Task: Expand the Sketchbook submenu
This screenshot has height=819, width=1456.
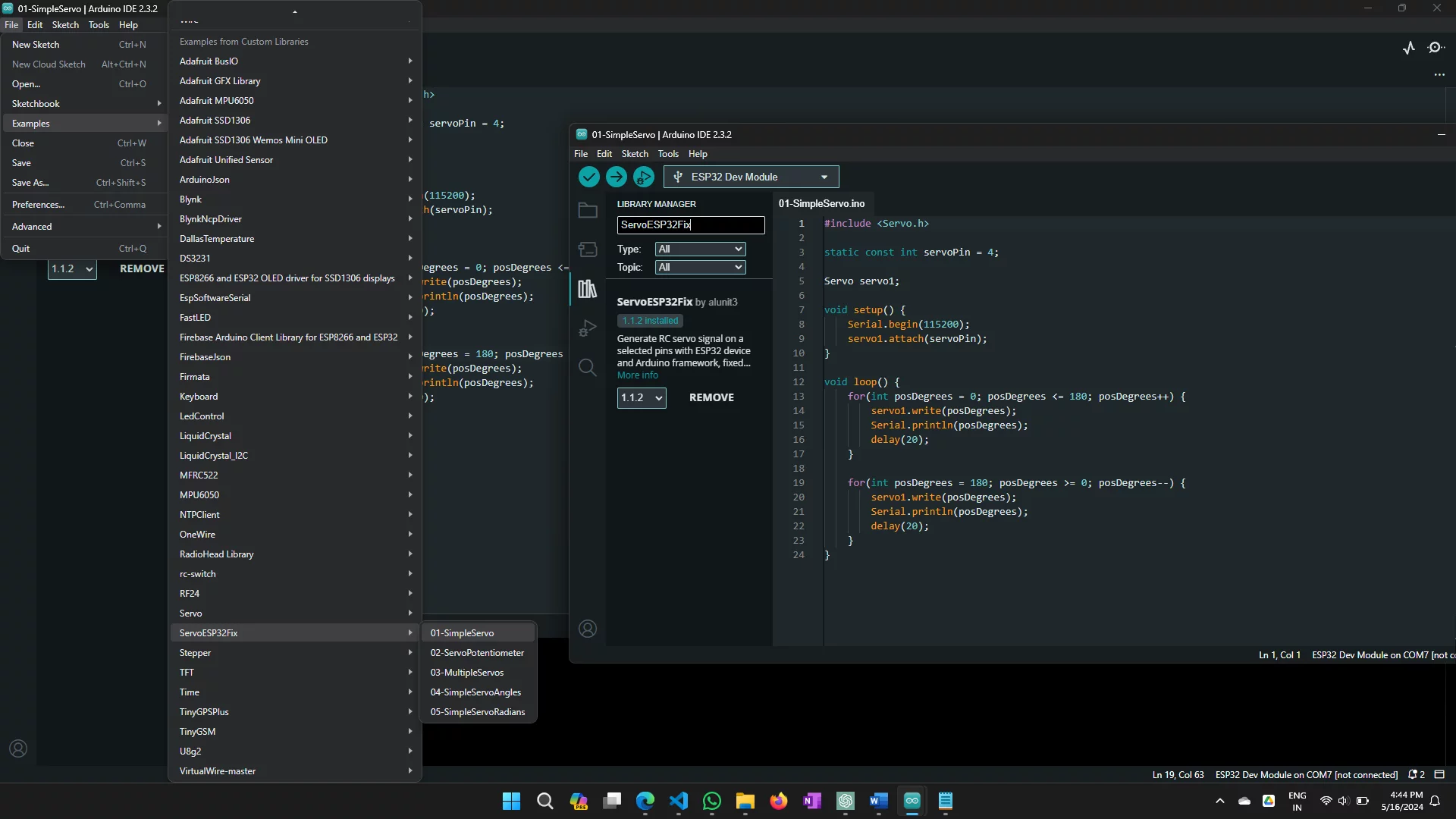Action: [x=83, y=104]
